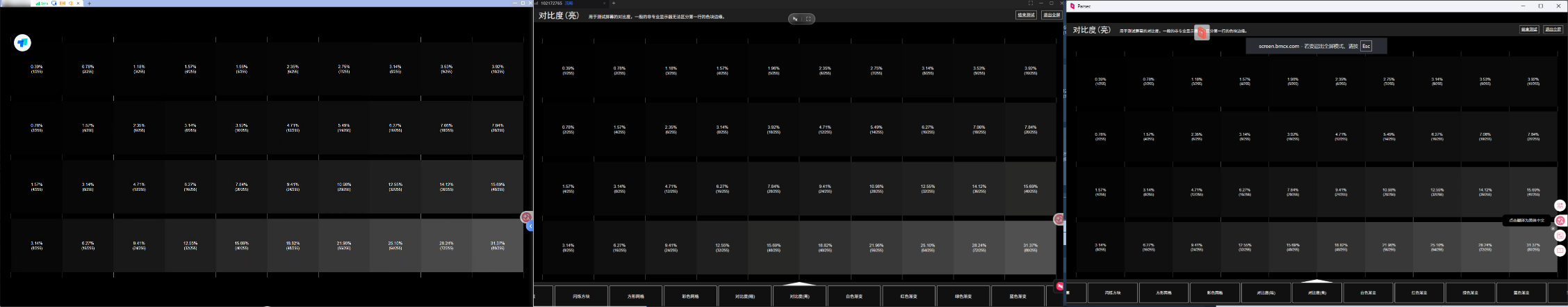Image resolution: width=1568 pixels, height=307 pixels.
Task: Open 蓝色渐变 tab in the middle window
Action: pos(1018,296)
